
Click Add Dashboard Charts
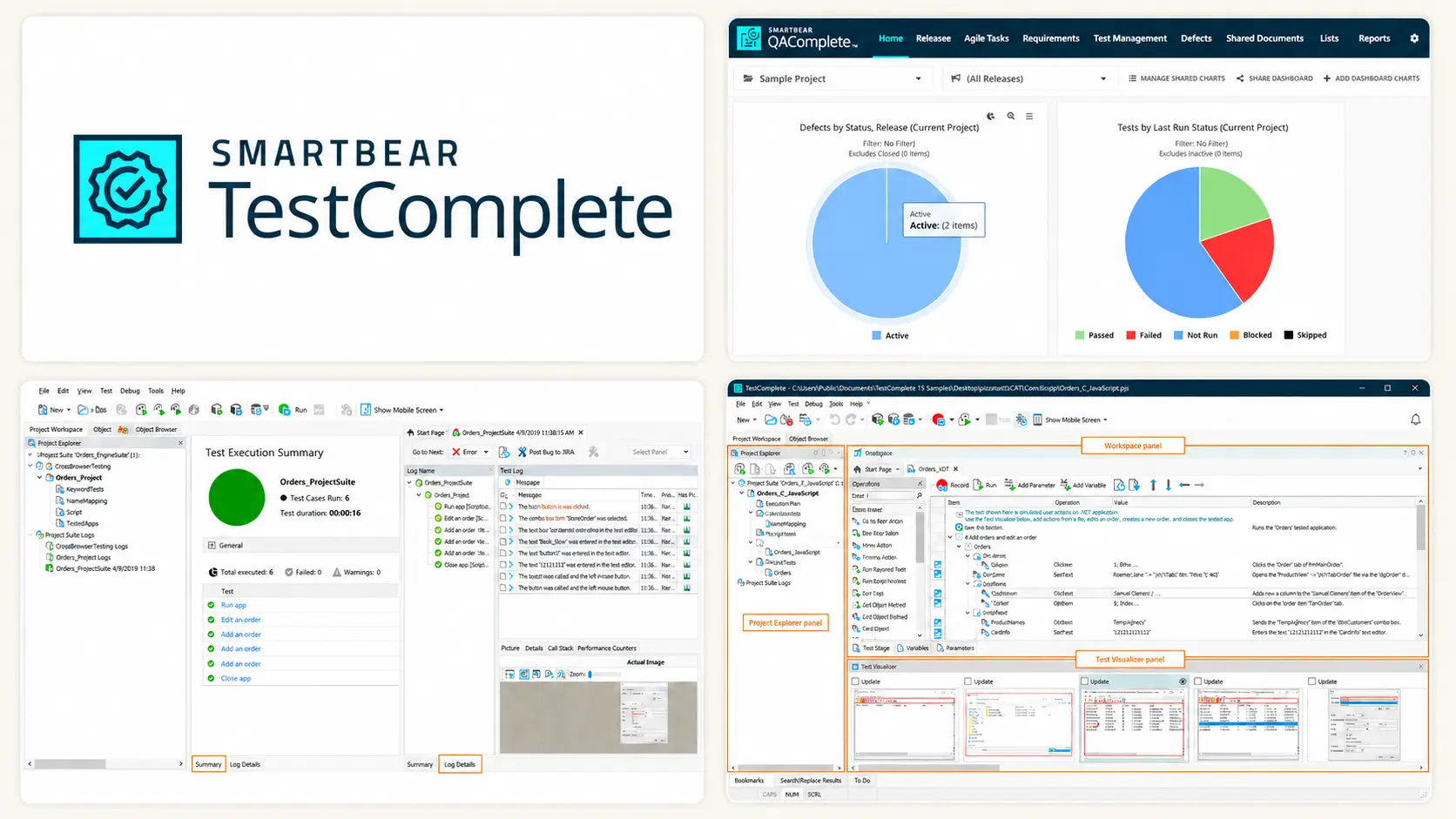[1372, 78]
